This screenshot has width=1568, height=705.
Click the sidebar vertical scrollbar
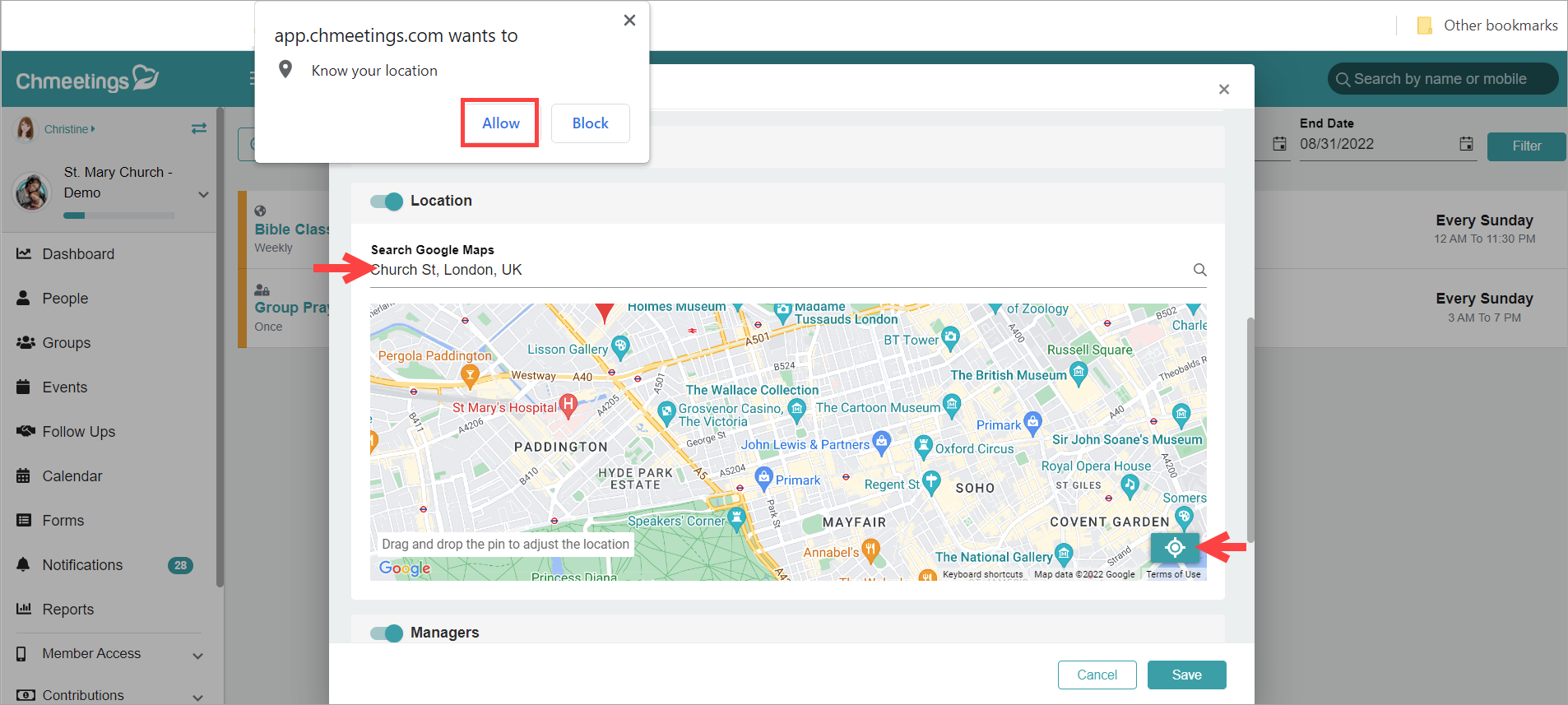[220, 347]
